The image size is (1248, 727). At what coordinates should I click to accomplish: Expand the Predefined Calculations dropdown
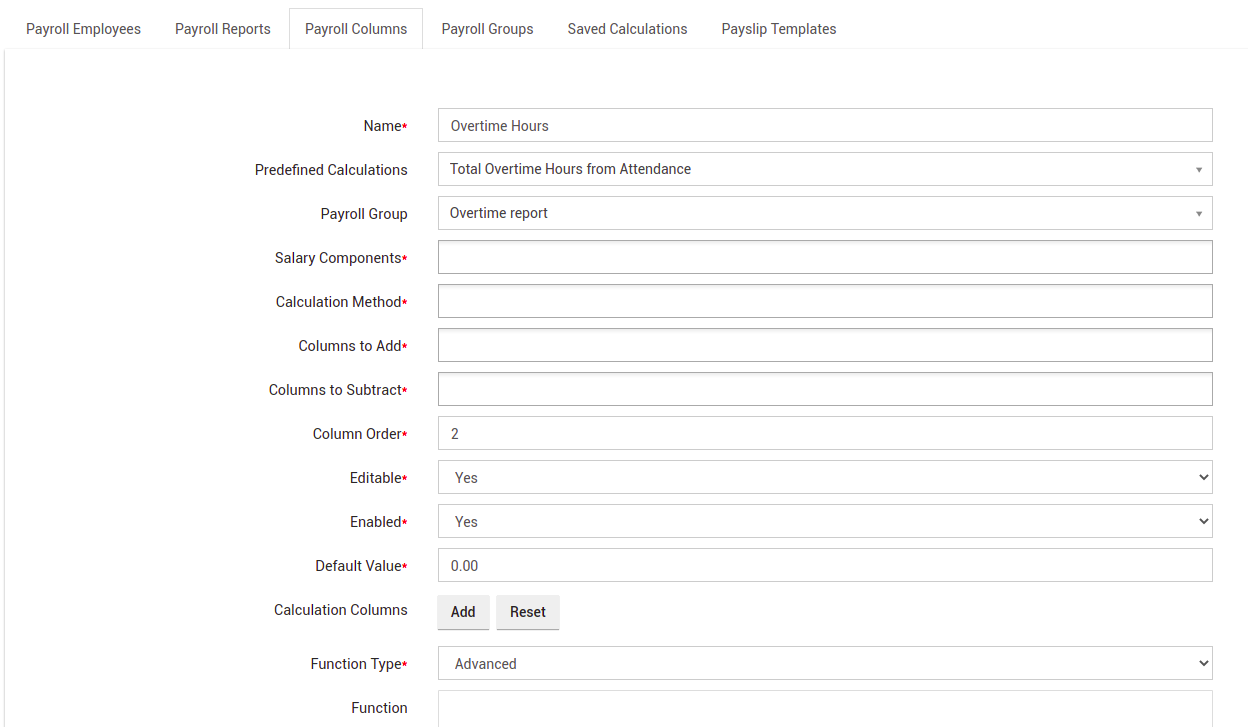coord(825,169)
